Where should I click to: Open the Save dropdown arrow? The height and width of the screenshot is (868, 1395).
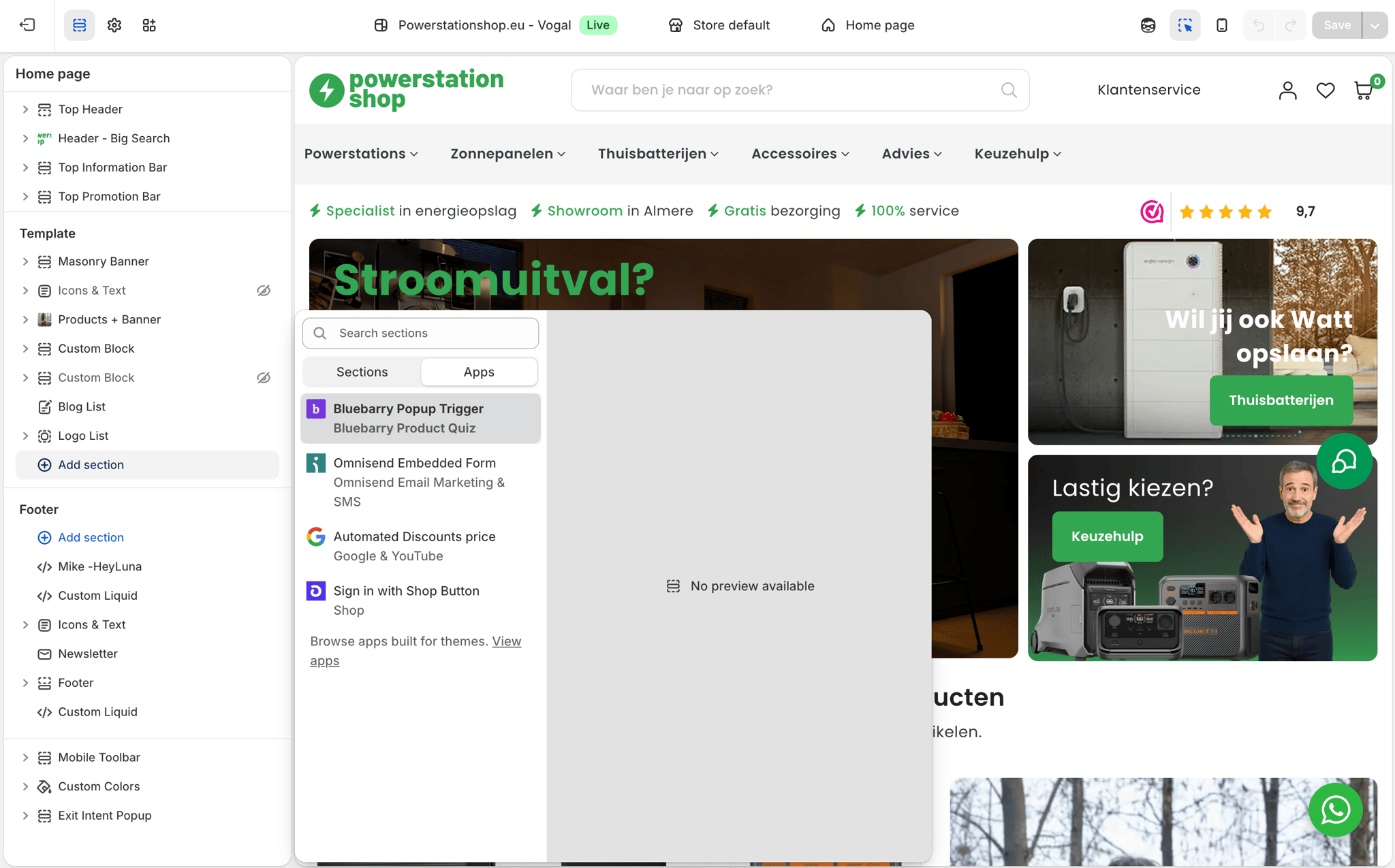[1375, 25]
